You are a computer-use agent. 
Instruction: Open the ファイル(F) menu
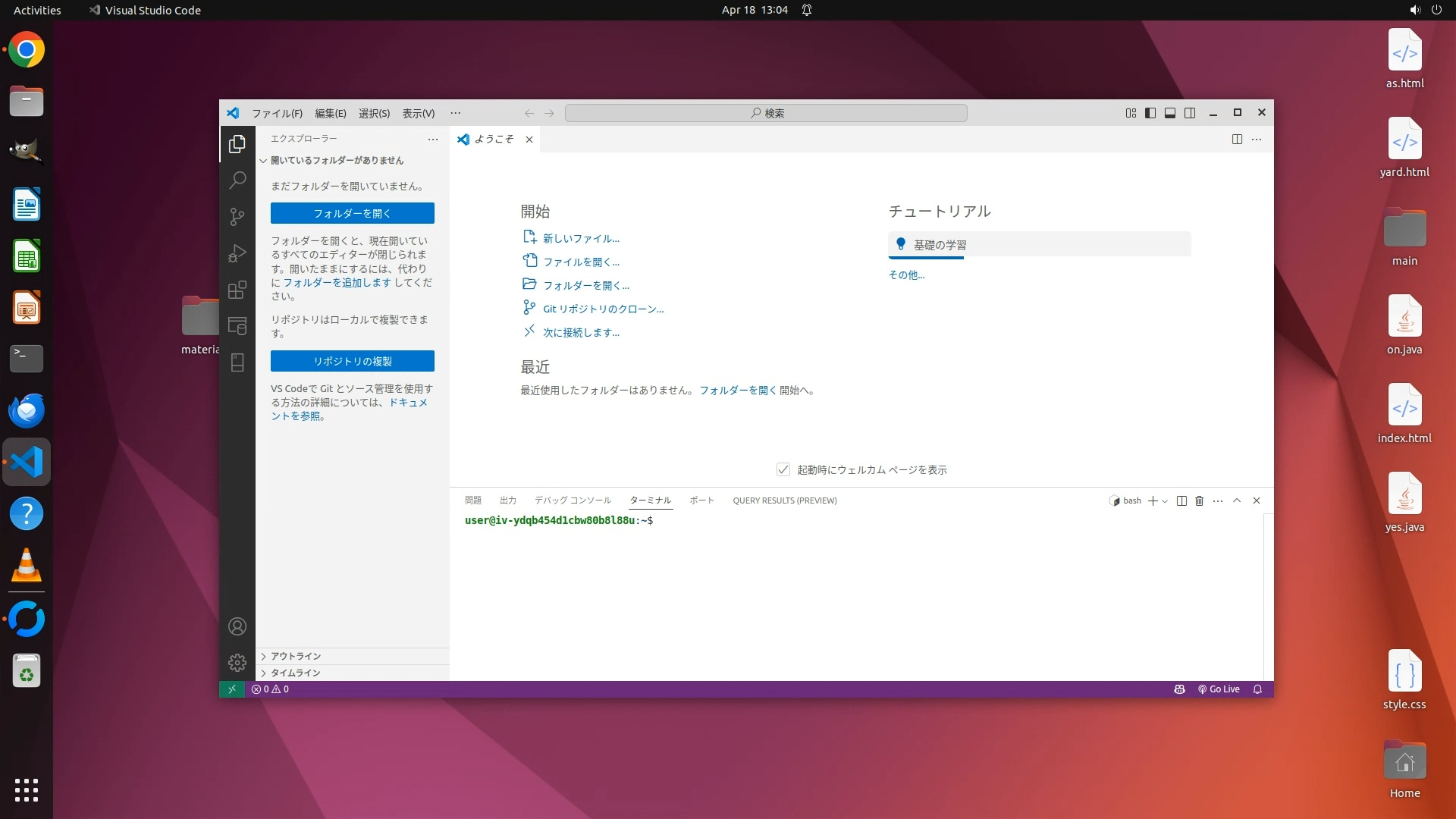[x=277, y=113]
